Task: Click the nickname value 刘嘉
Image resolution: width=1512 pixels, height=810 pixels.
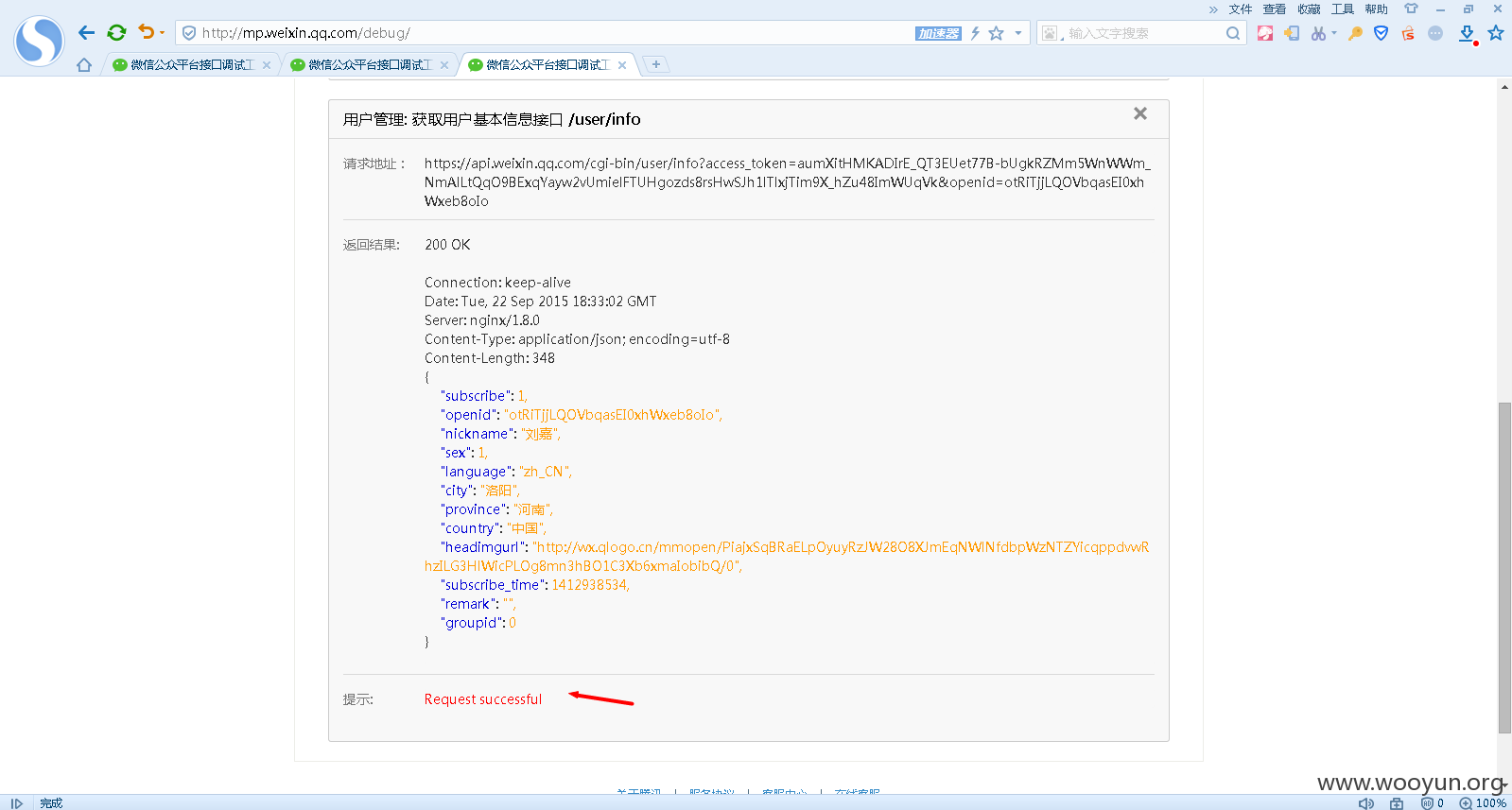Action: (x=541, y=434)
